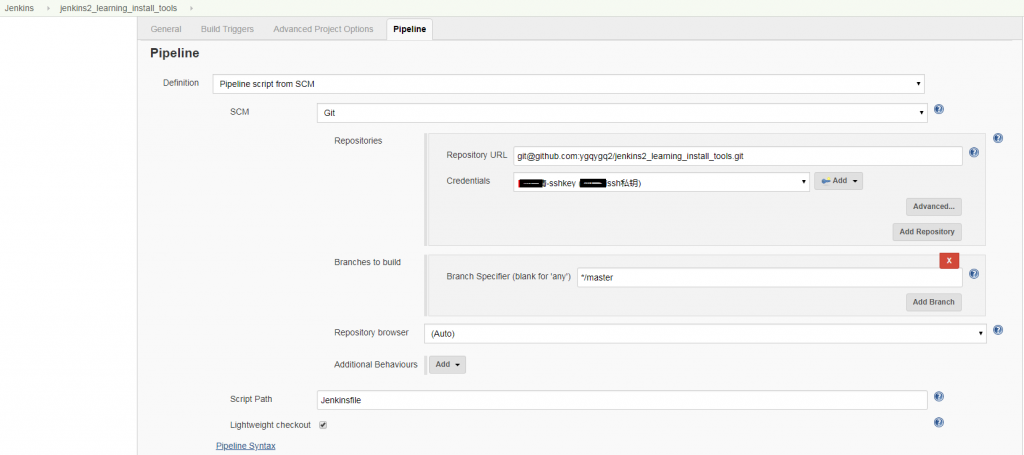Click the Branches to build label

367,262
